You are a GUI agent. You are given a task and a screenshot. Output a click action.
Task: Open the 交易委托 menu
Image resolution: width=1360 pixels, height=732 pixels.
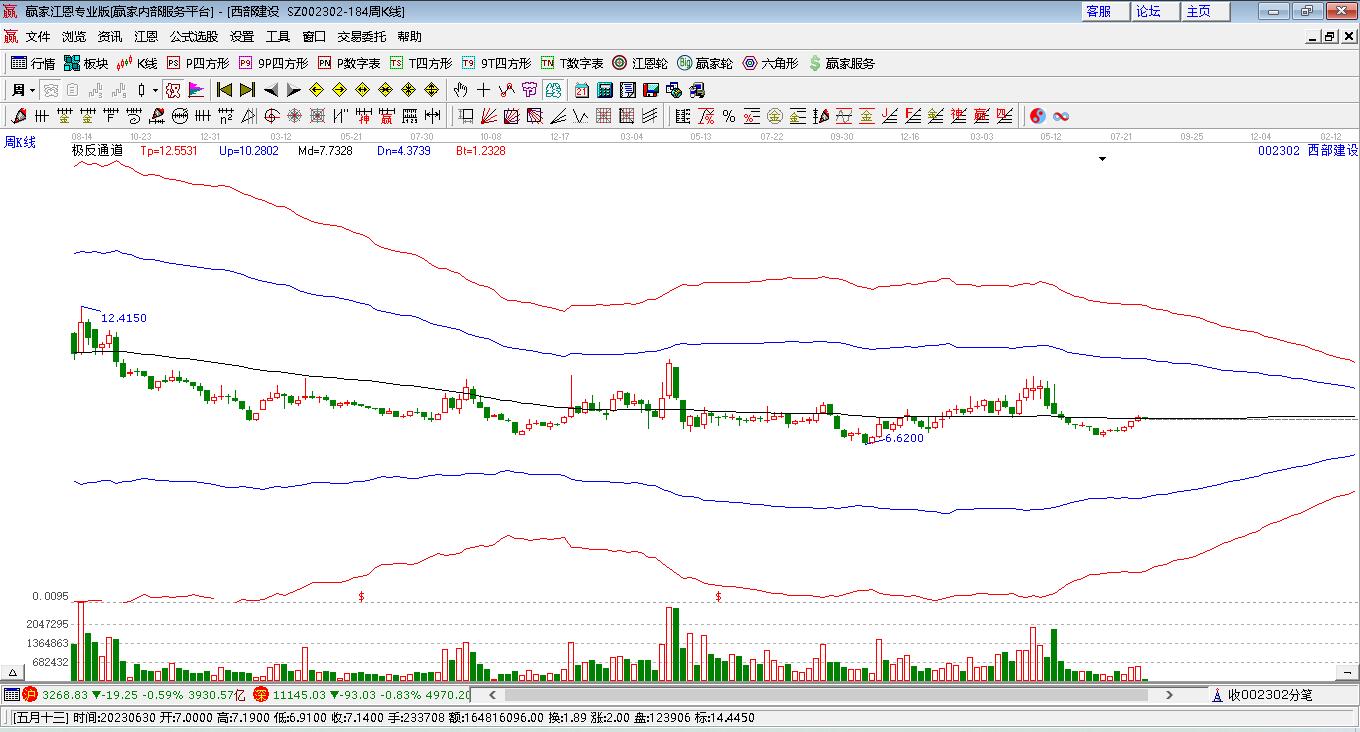coord(361,37)
